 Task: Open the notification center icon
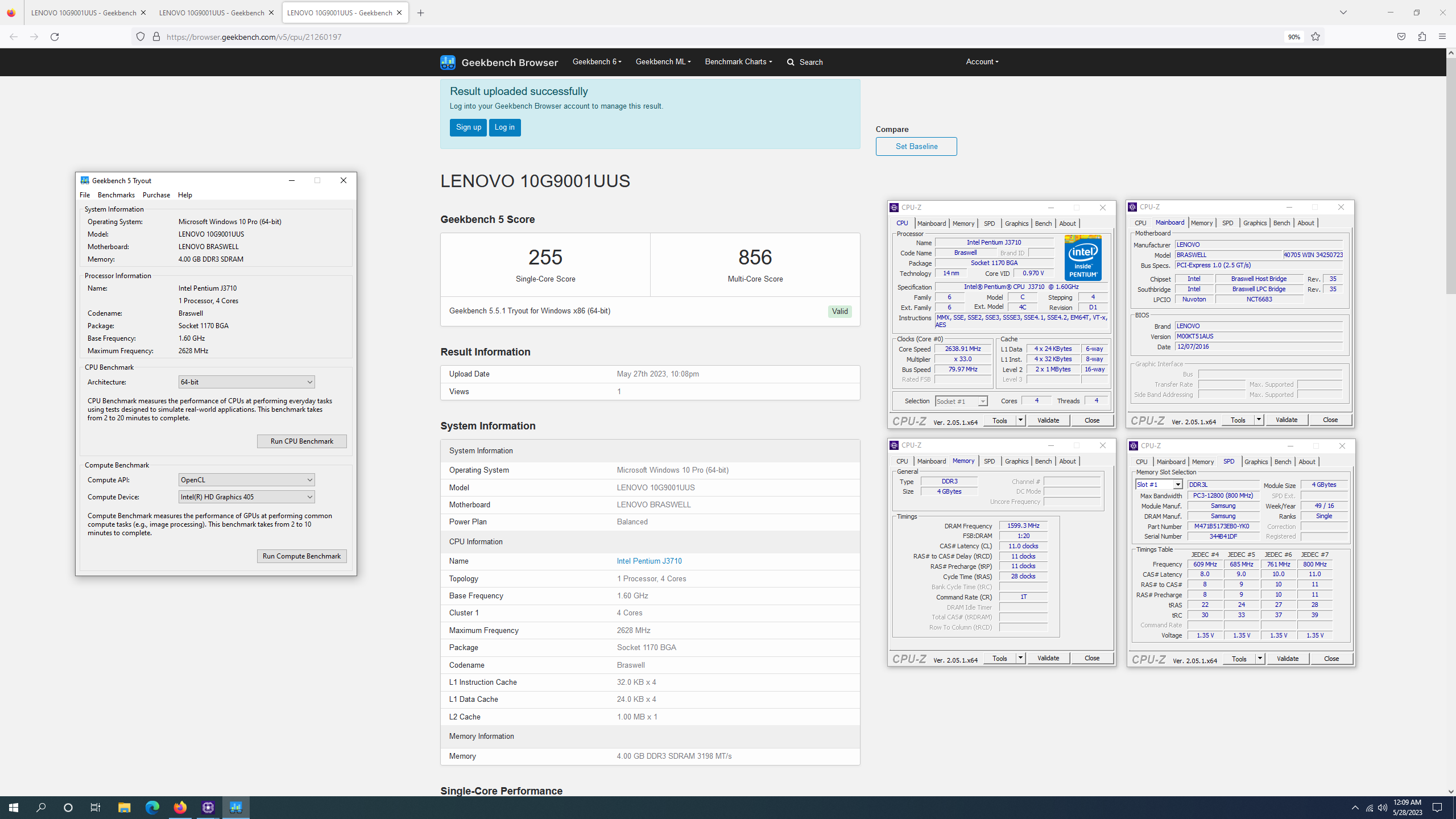[1437, 808]
